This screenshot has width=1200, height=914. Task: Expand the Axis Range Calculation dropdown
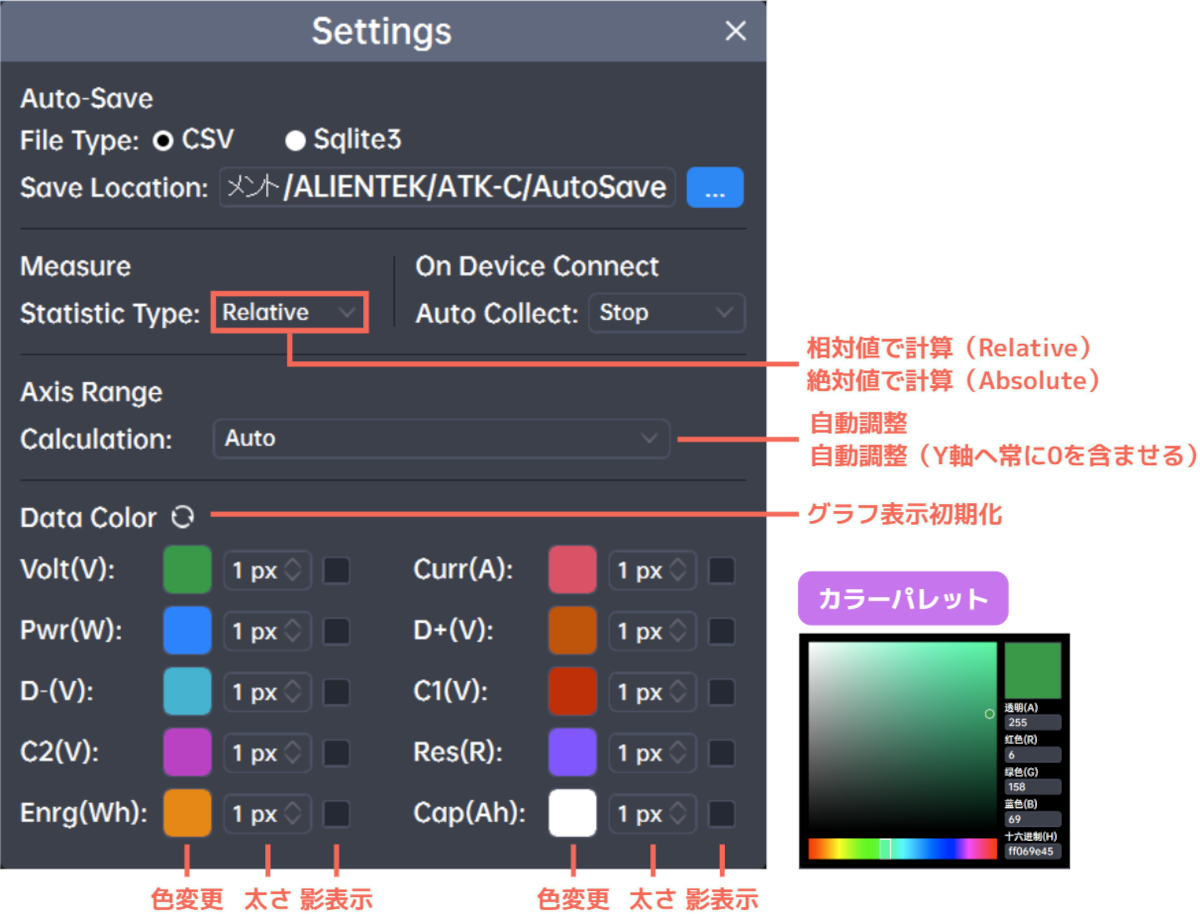tap(441, 438)
